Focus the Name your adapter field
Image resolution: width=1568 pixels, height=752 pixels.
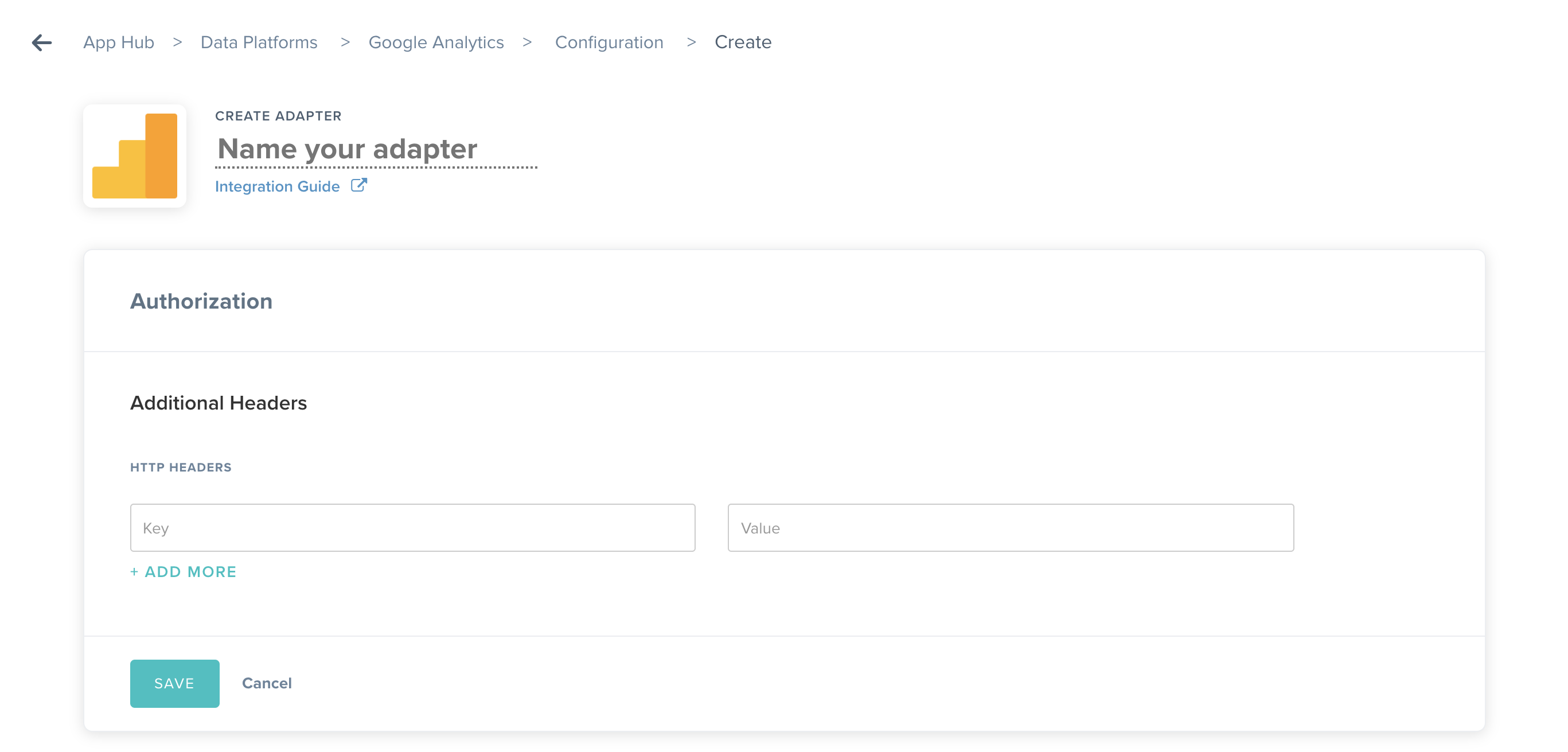pyautogui.click(x=376, y=149)
